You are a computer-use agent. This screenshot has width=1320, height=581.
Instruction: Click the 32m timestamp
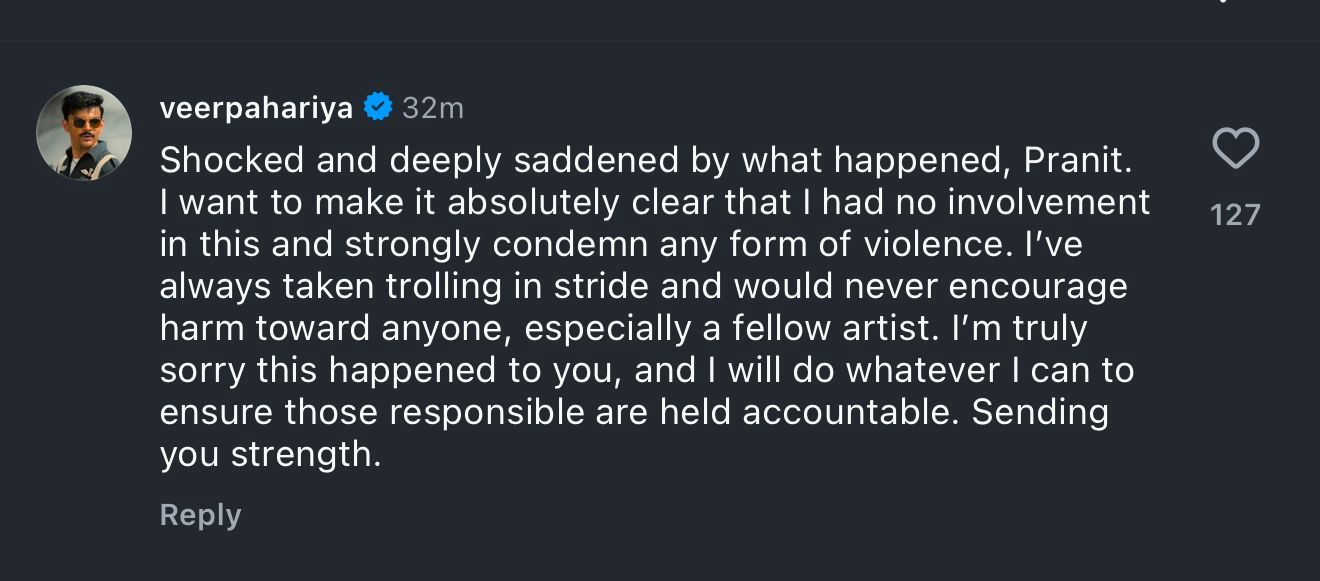click(432, 108)
